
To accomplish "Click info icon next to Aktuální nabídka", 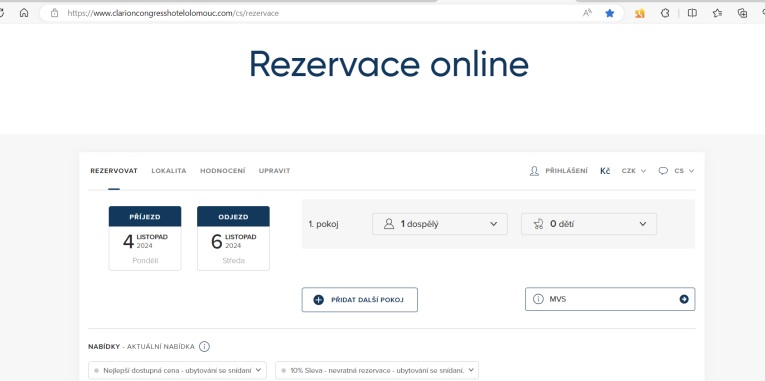I will pos(204,346).
